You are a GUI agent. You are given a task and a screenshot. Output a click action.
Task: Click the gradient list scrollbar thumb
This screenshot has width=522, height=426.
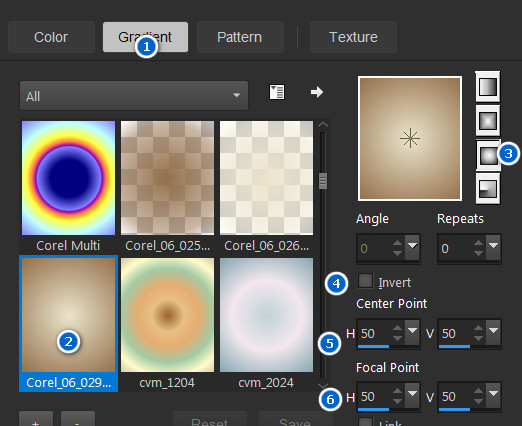click(323, 181)
